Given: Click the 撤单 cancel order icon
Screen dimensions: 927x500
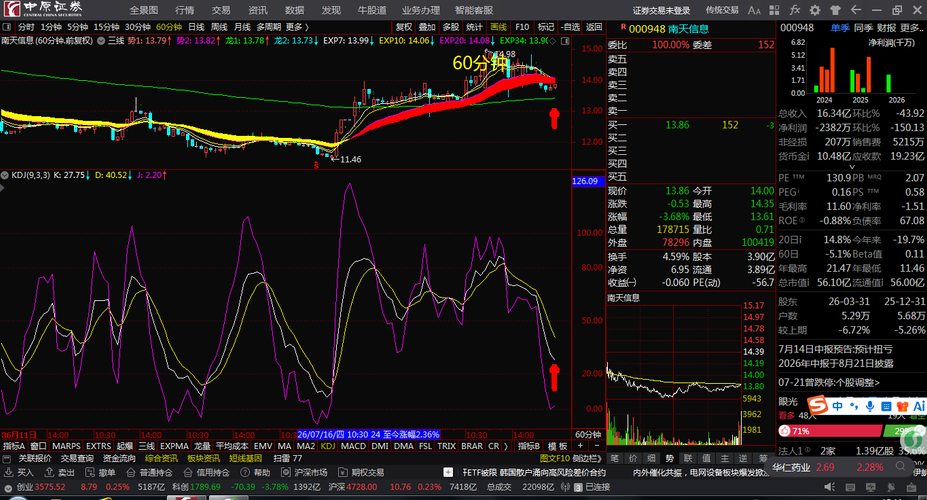Looking at the screenshot, I should pos(100,472).
